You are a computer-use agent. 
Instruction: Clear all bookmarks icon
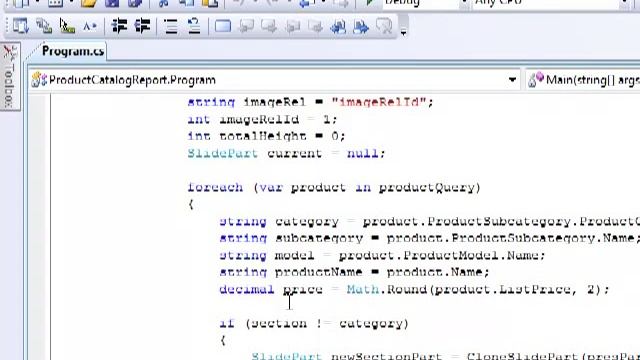384,27
